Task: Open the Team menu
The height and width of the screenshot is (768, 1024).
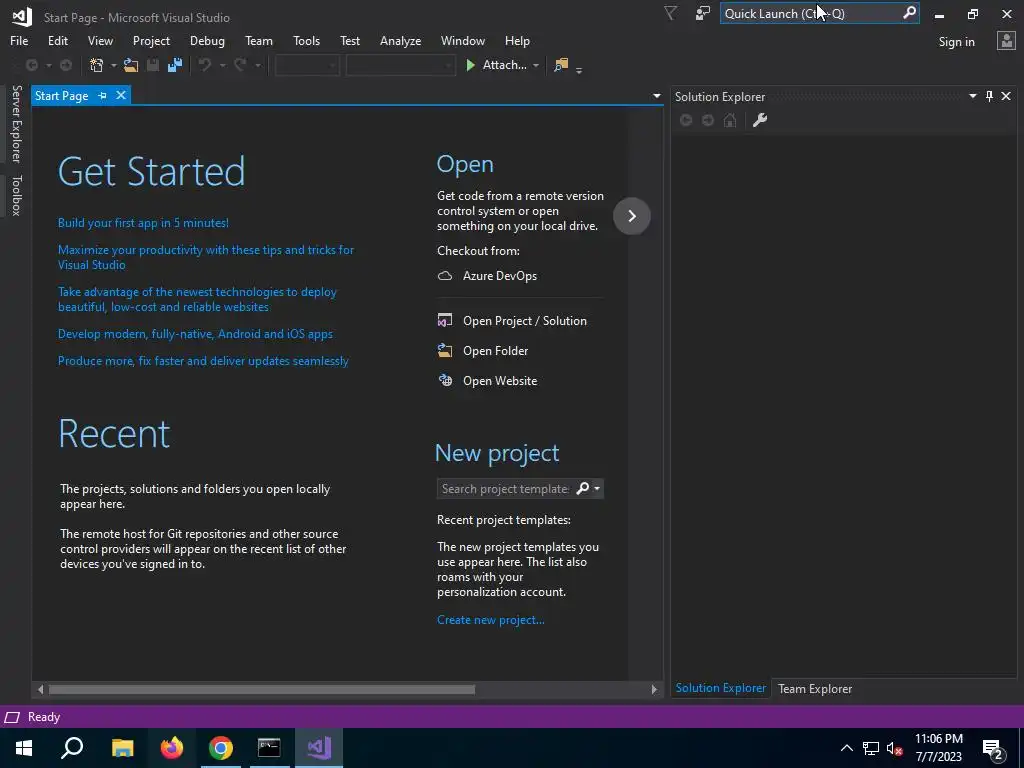Action: [x=259, y=40]
